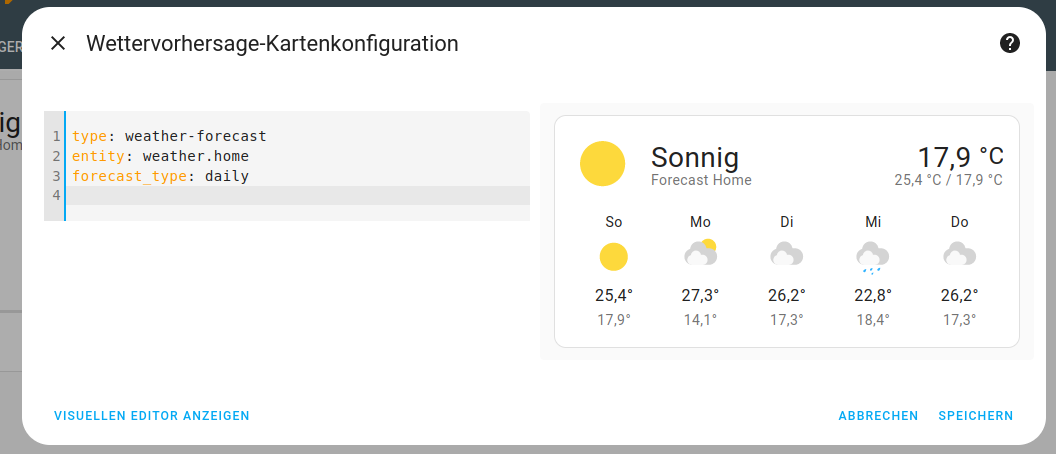The width and height of the screenshot is (1056, 454).
Task: Click Monday's partly cloudy icon
Action: pos(701,253)
